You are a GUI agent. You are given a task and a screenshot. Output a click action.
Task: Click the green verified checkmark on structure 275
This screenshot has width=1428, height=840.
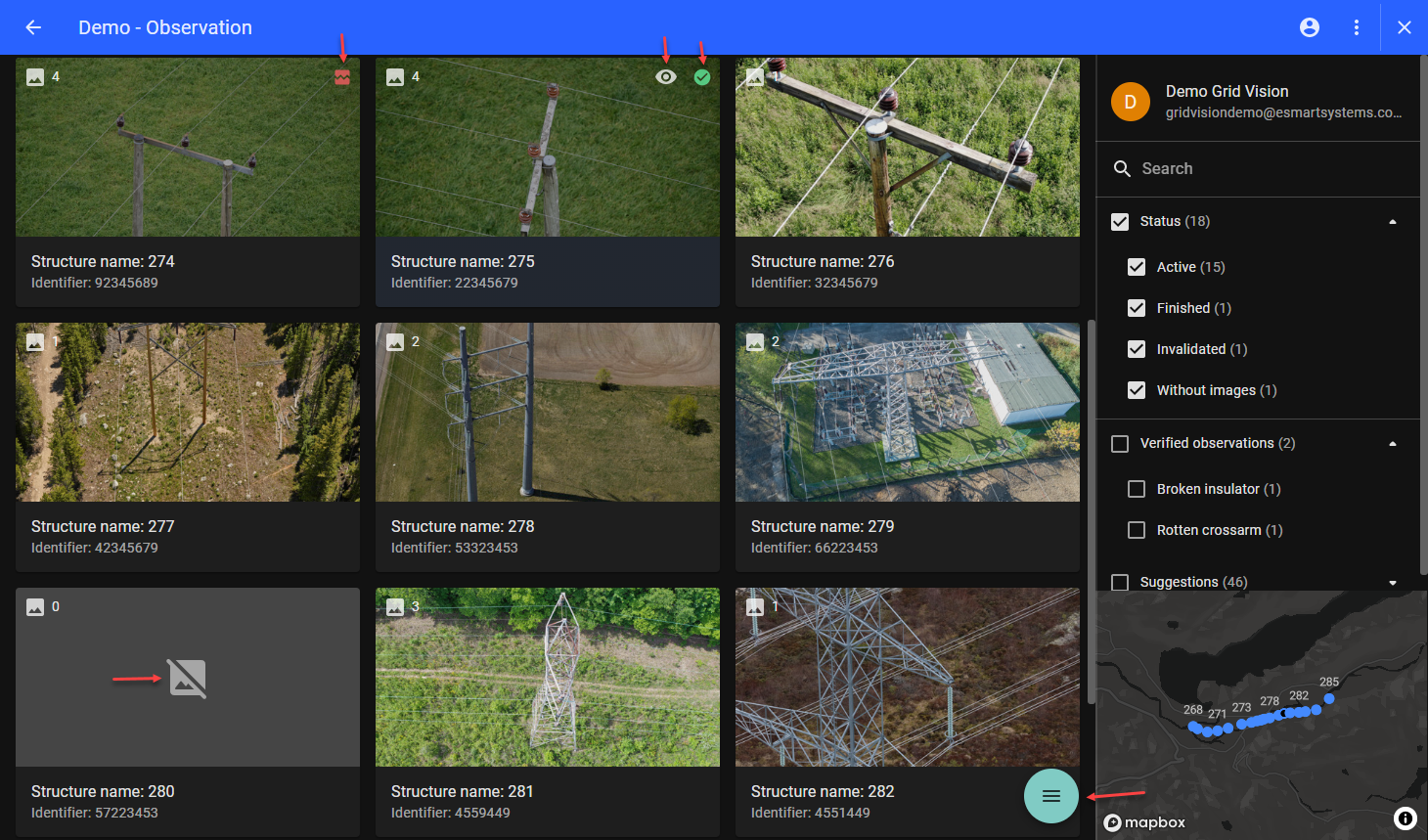[702, 77]
